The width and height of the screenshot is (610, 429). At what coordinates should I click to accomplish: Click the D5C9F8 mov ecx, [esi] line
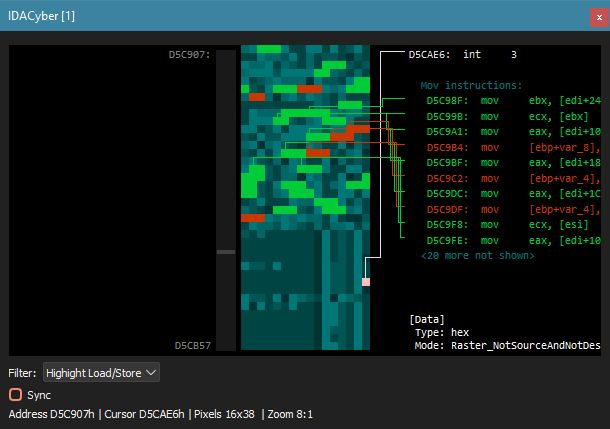(x=507, y=225)
